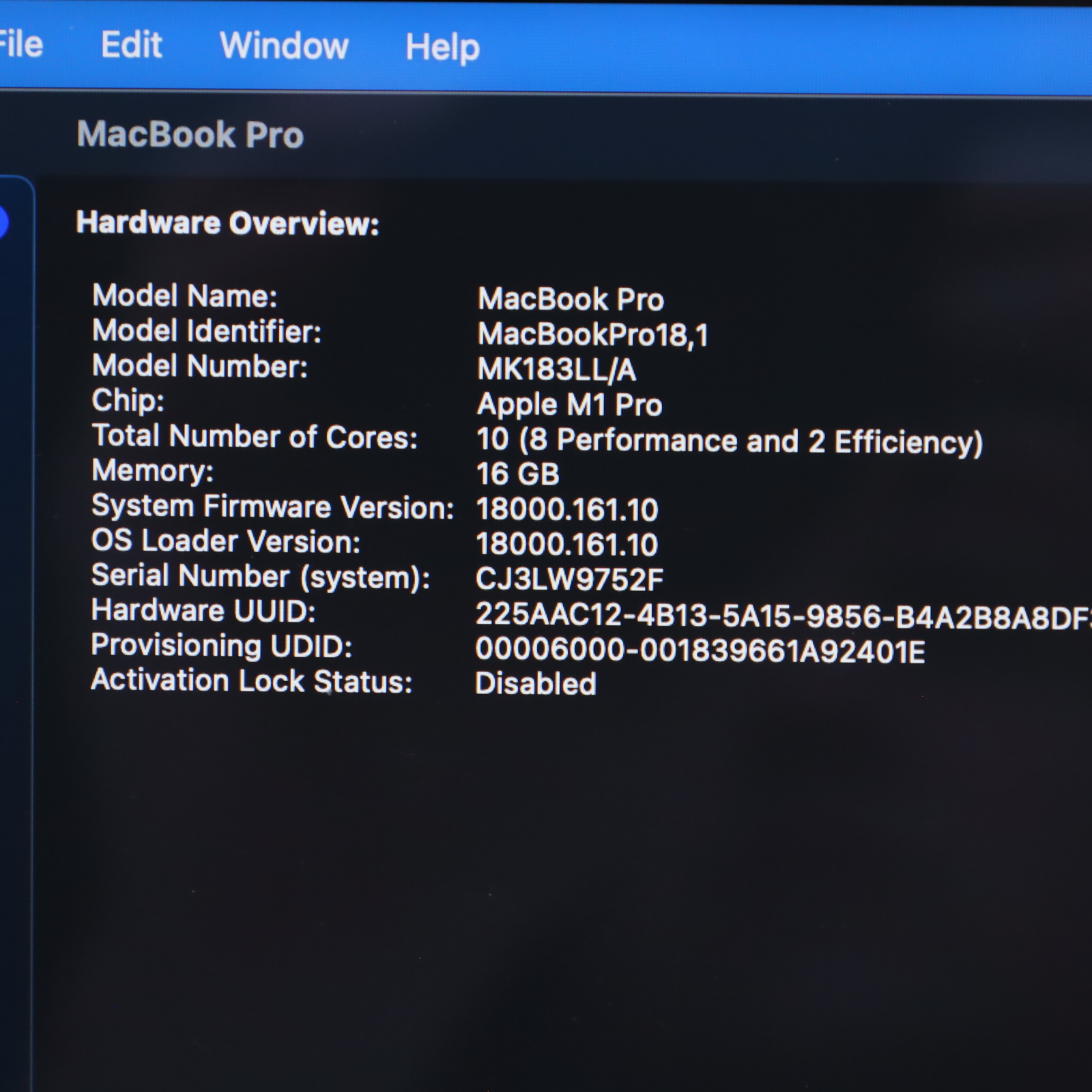The image size is (1092, 1092).
Task: Select the Model Number label
Action: (x=200, y=366)
